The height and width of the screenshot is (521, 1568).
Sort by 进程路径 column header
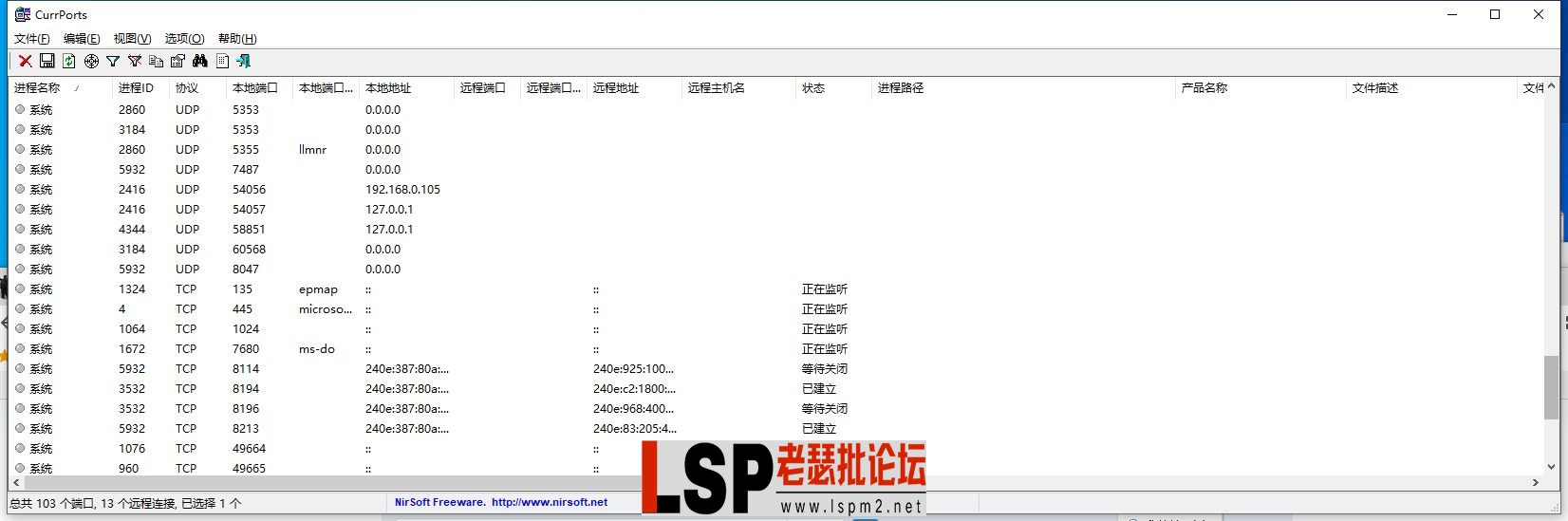click(1023, 87)
